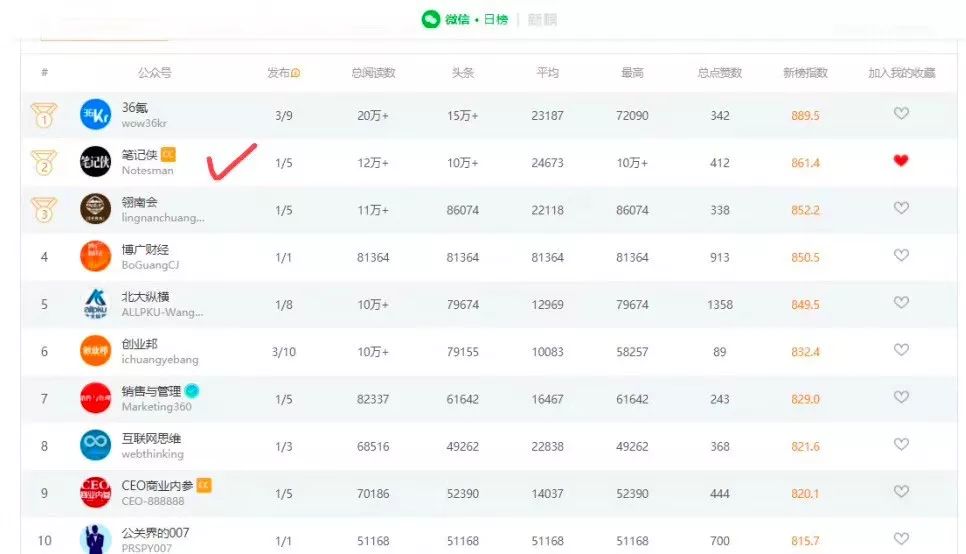Favorite 互联网思维 using its heart icon

pyautogui.click(x=901, y=444)
